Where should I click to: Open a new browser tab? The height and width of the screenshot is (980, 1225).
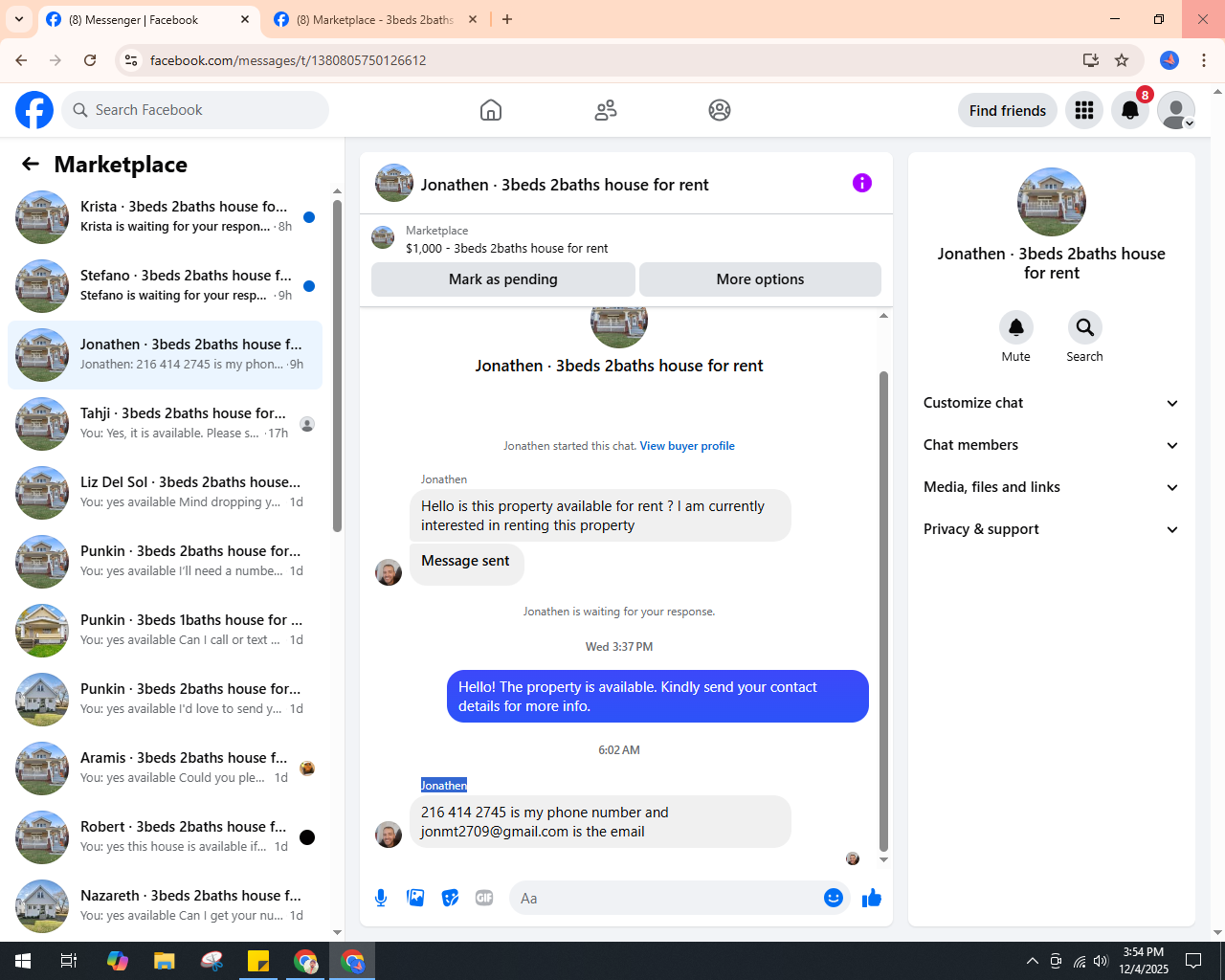coord(507,19)
